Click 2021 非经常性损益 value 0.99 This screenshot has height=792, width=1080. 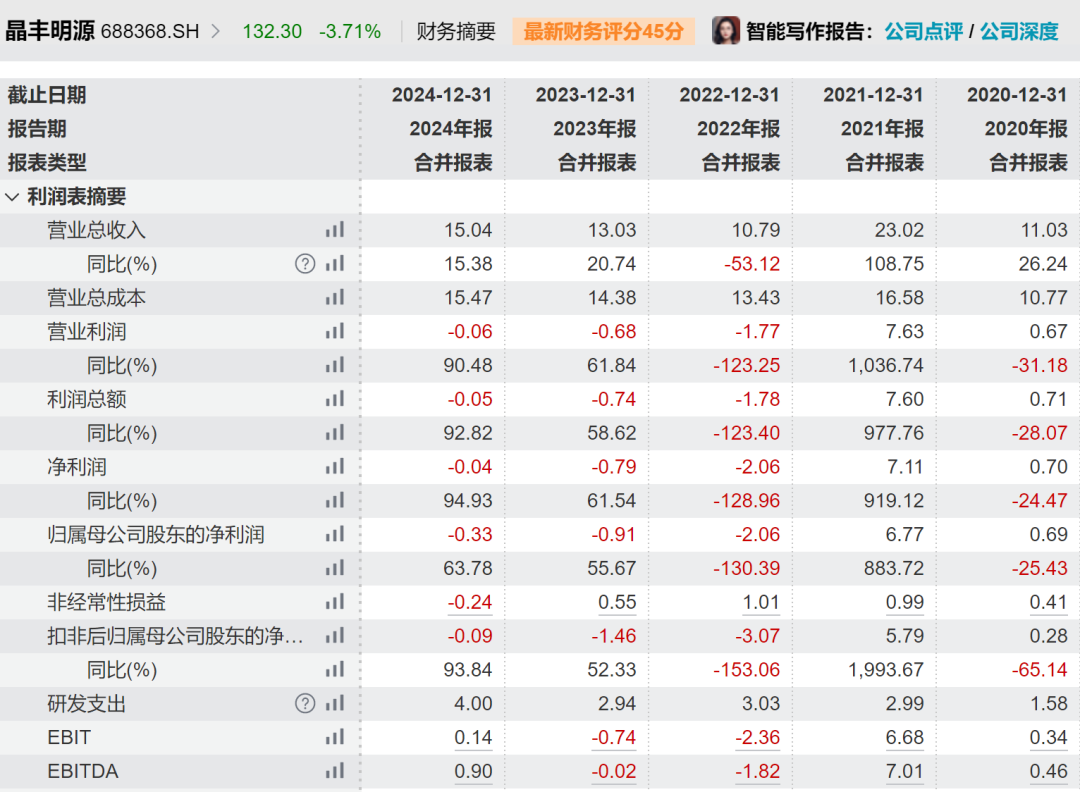(x=905, y=602)
